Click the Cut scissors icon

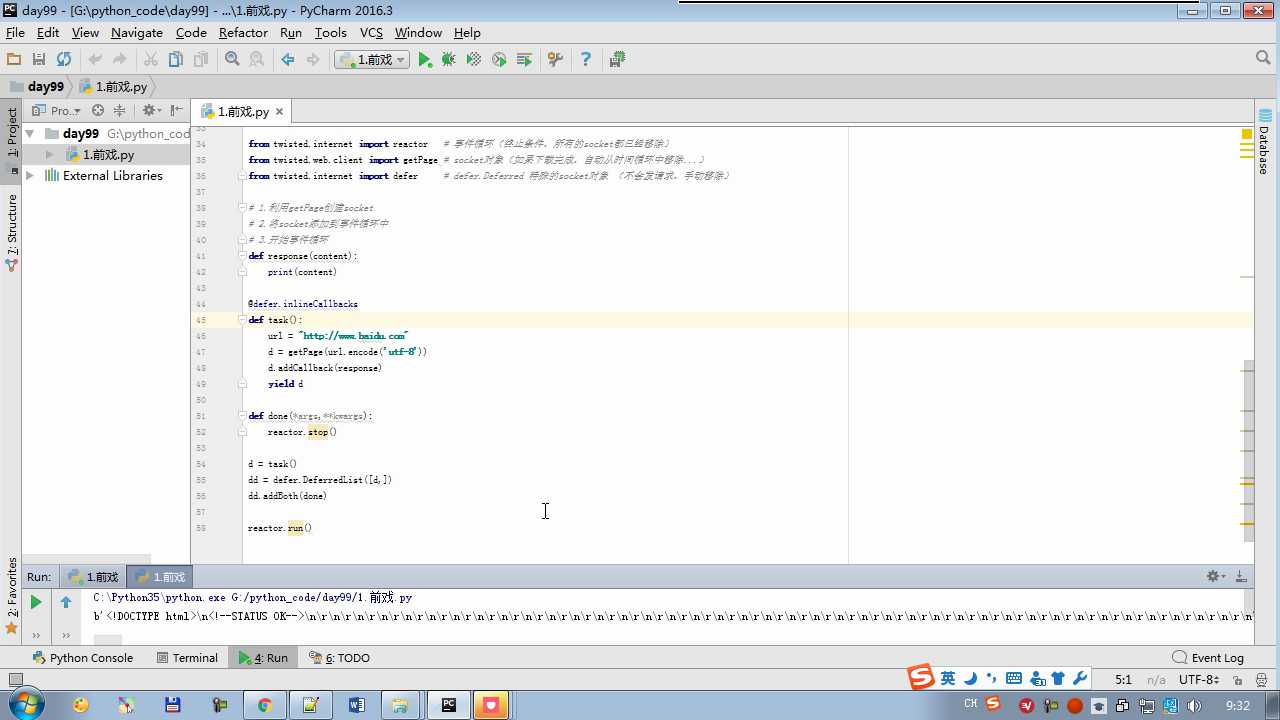click(151, 60)
